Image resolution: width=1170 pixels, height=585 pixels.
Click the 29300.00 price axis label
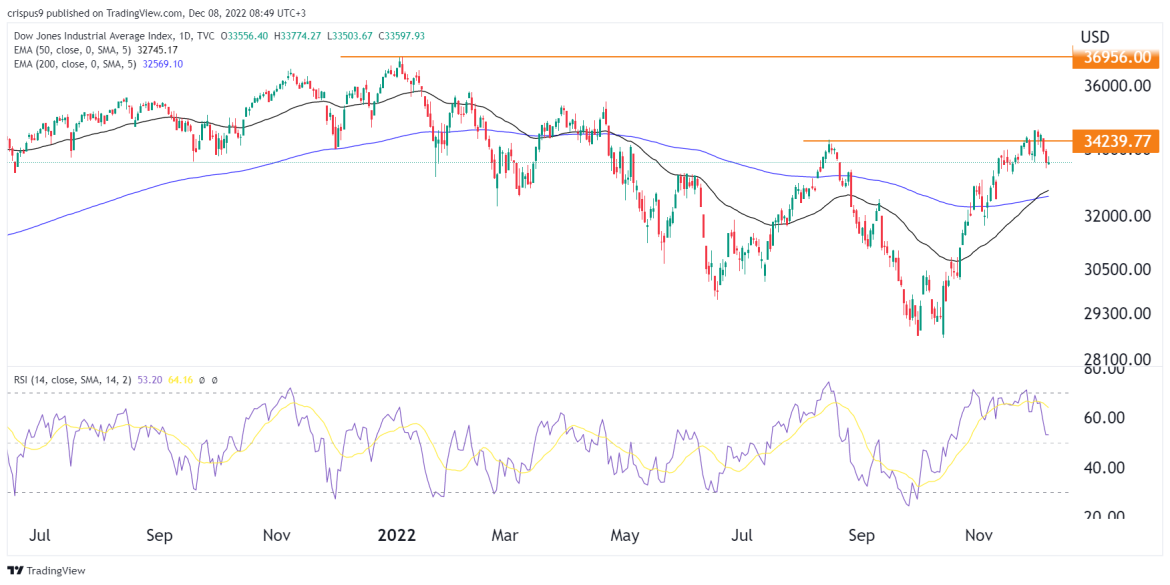coord(1115,314)
